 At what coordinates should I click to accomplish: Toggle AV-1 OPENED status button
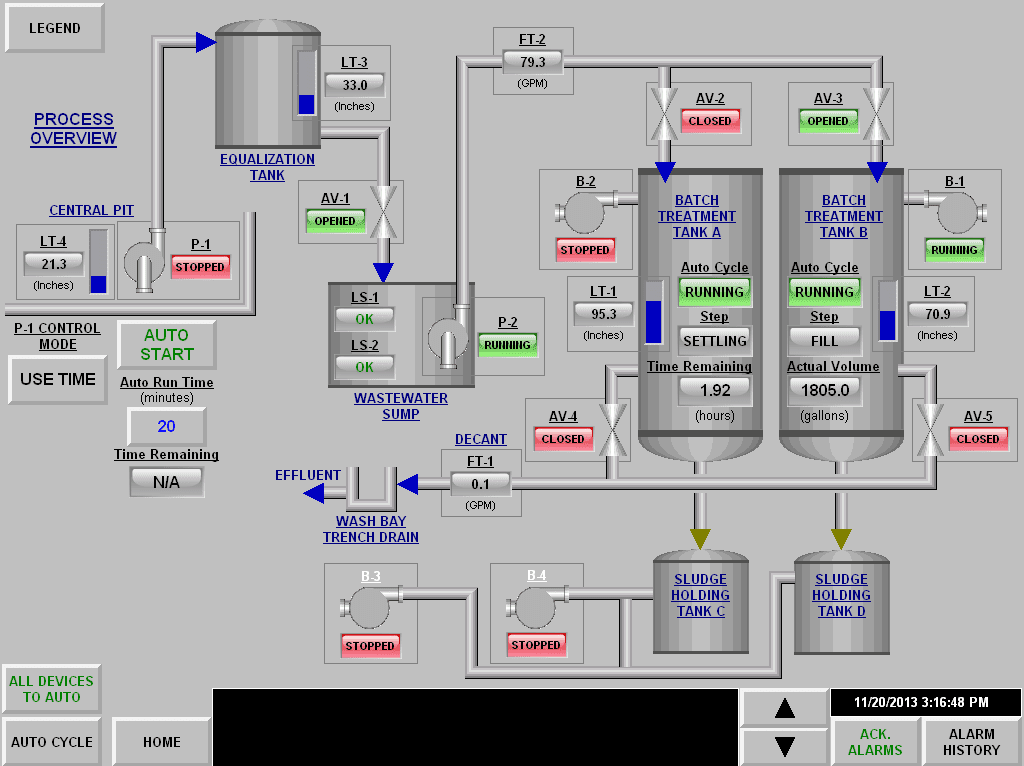pyautogui.click(x=335, y=221)
